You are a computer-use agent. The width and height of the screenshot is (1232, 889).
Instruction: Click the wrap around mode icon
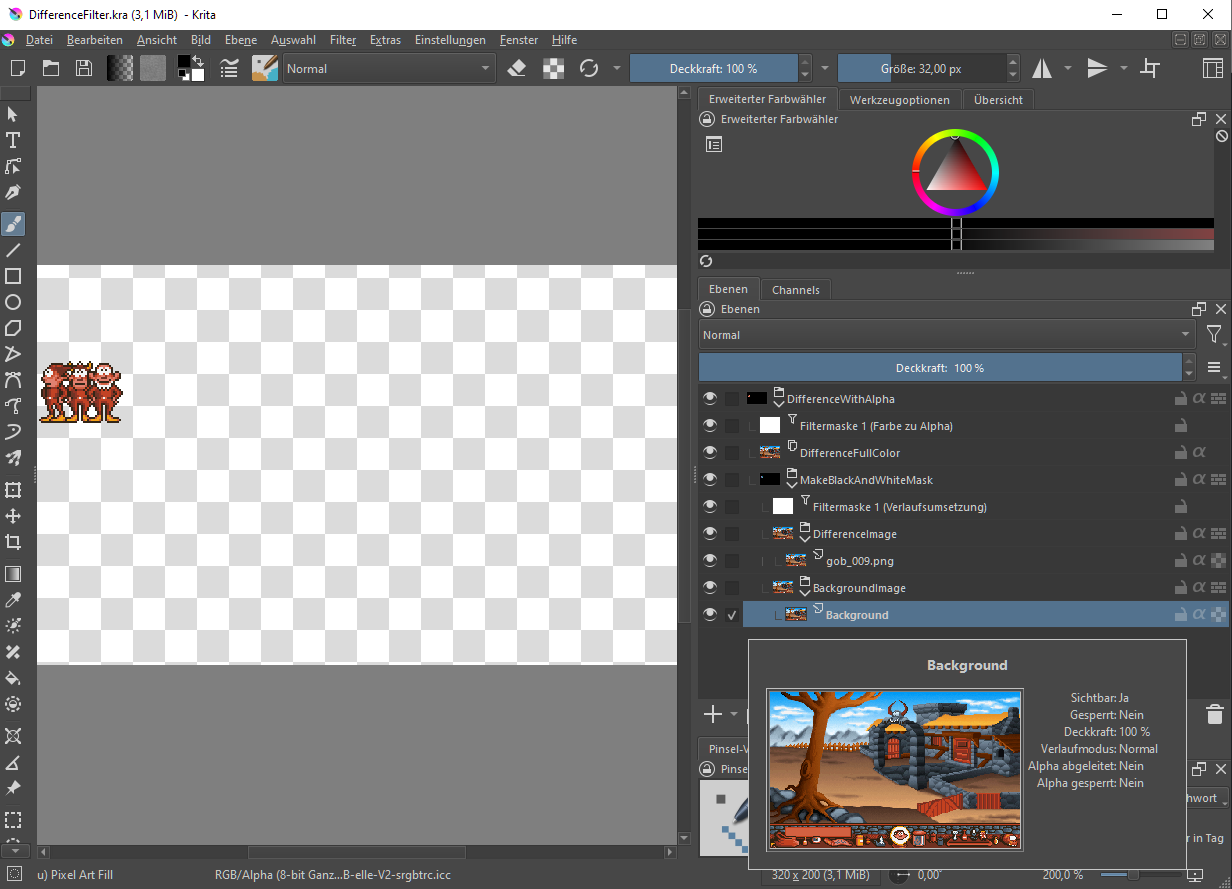[1151, 68]
